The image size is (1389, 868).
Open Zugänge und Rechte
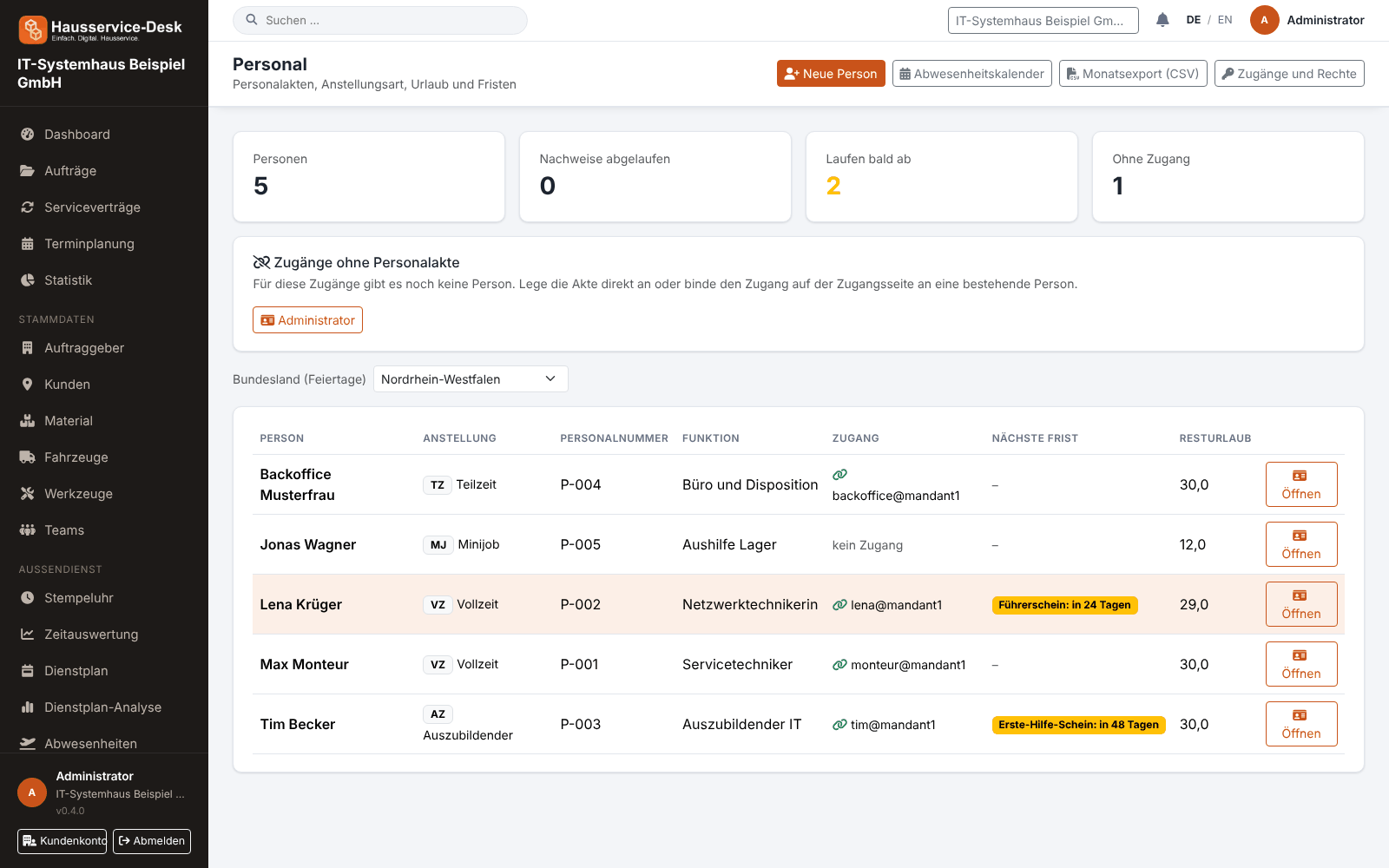(1289, 74)
